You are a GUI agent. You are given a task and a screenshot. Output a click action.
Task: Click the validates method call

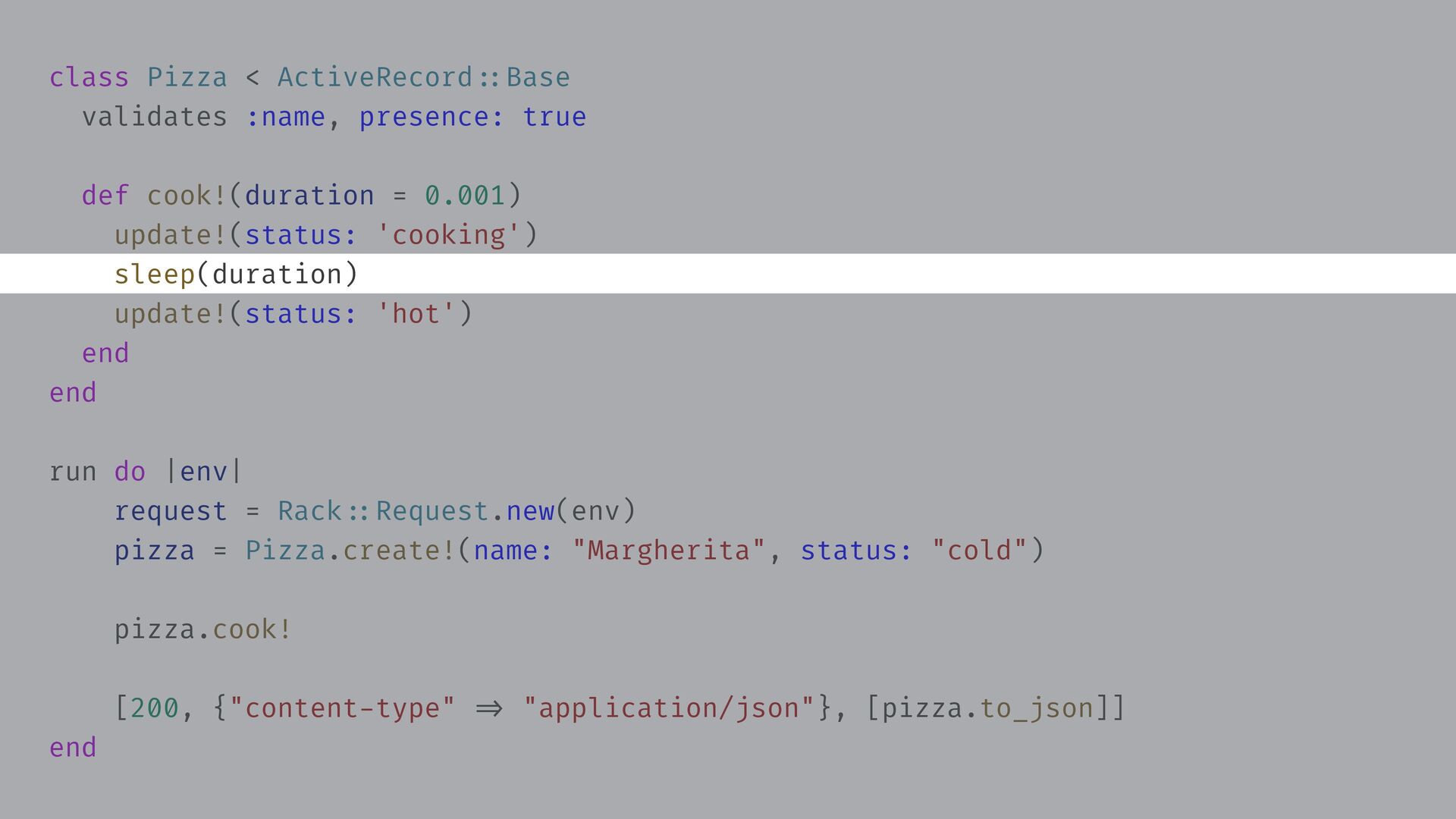pos(154,117)
